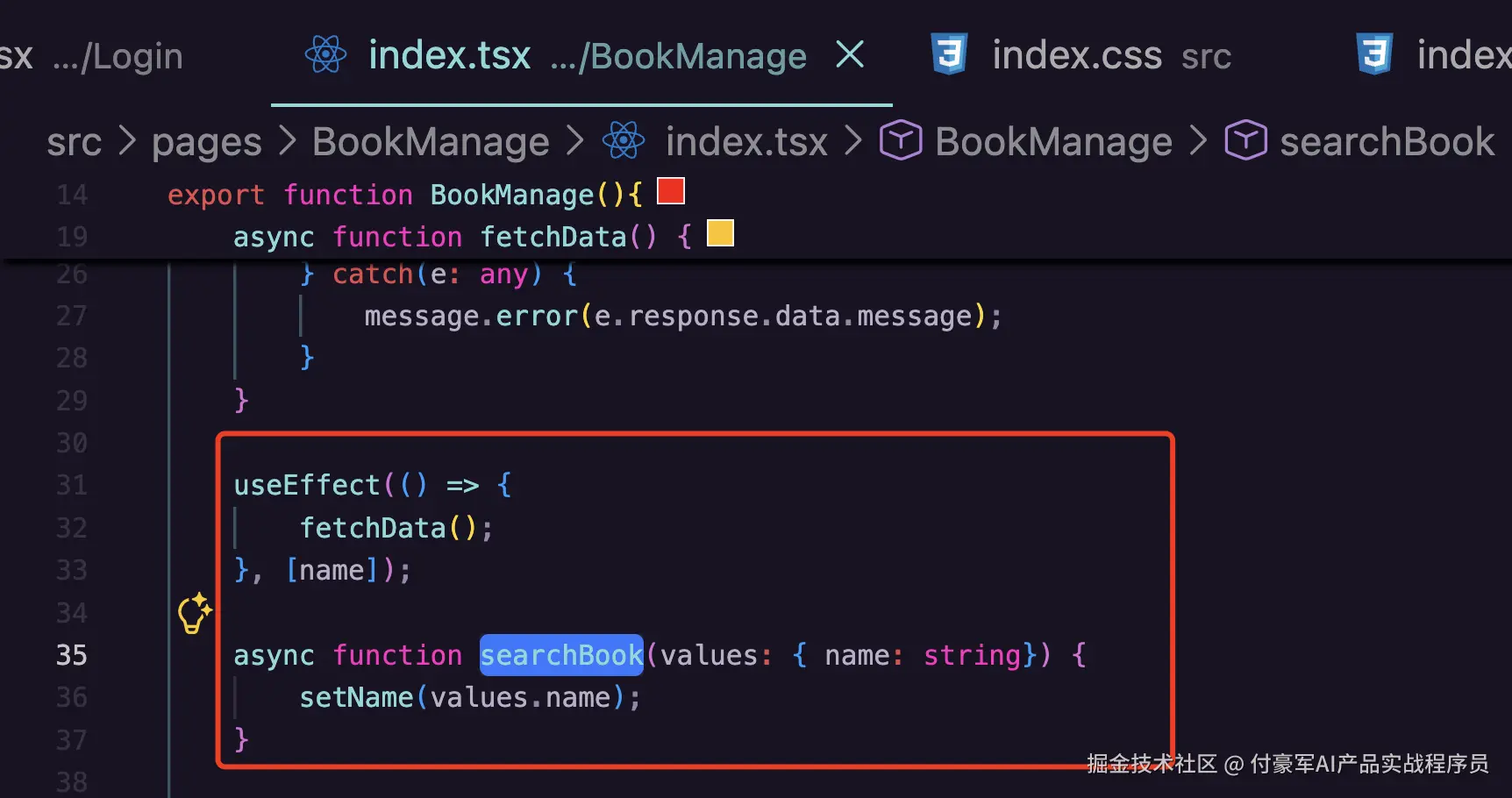Click the CSS icon on index.css tab
This screenshot has height=798, width=1512.
pyautogui.click(x=949, y=54)
